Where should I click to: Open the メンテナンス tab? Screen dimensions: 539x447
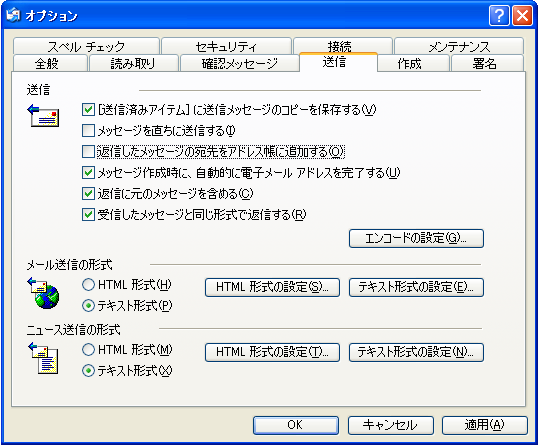(x=459, y=46)
